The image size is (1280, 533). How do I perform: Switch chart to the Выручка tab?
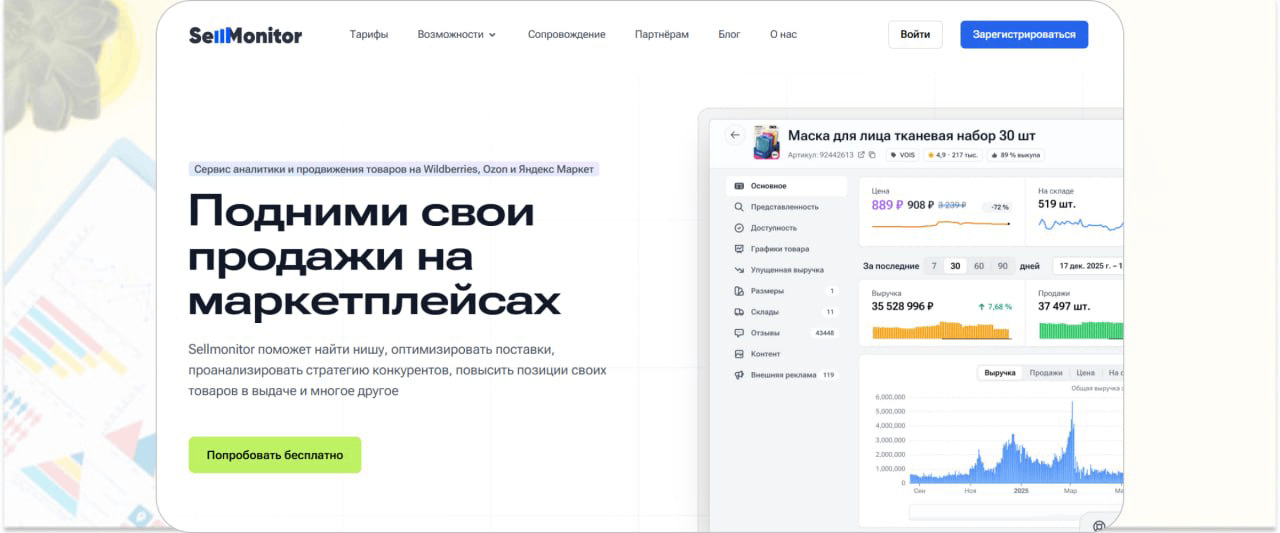[1000, 373]
